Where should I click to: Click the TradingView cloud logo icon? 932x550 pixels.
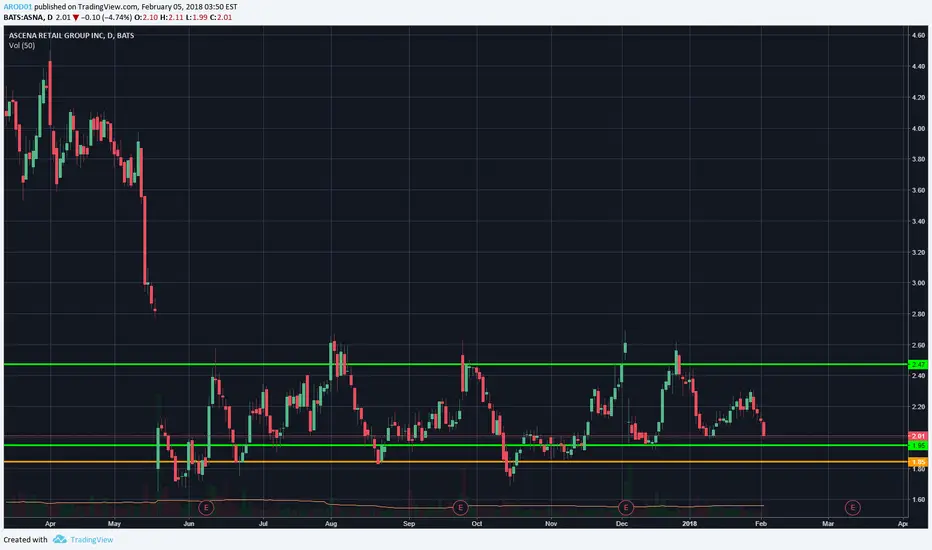click(59, 539)
